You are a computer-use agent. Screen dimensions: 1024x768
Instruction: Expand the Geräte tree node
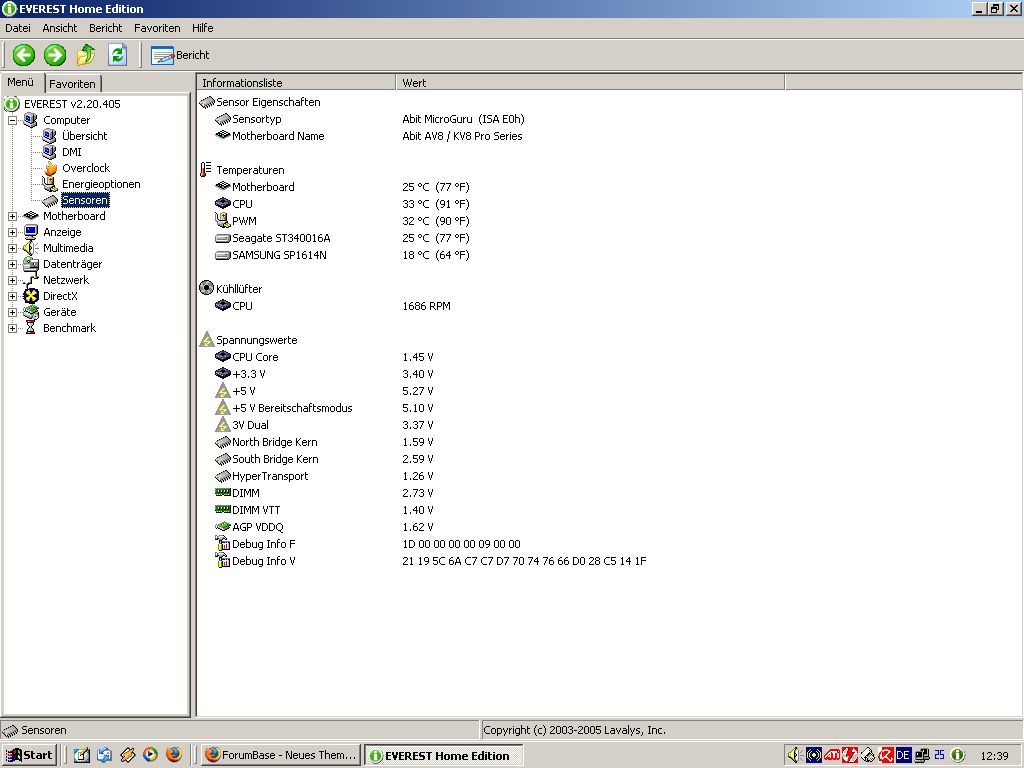12,312
